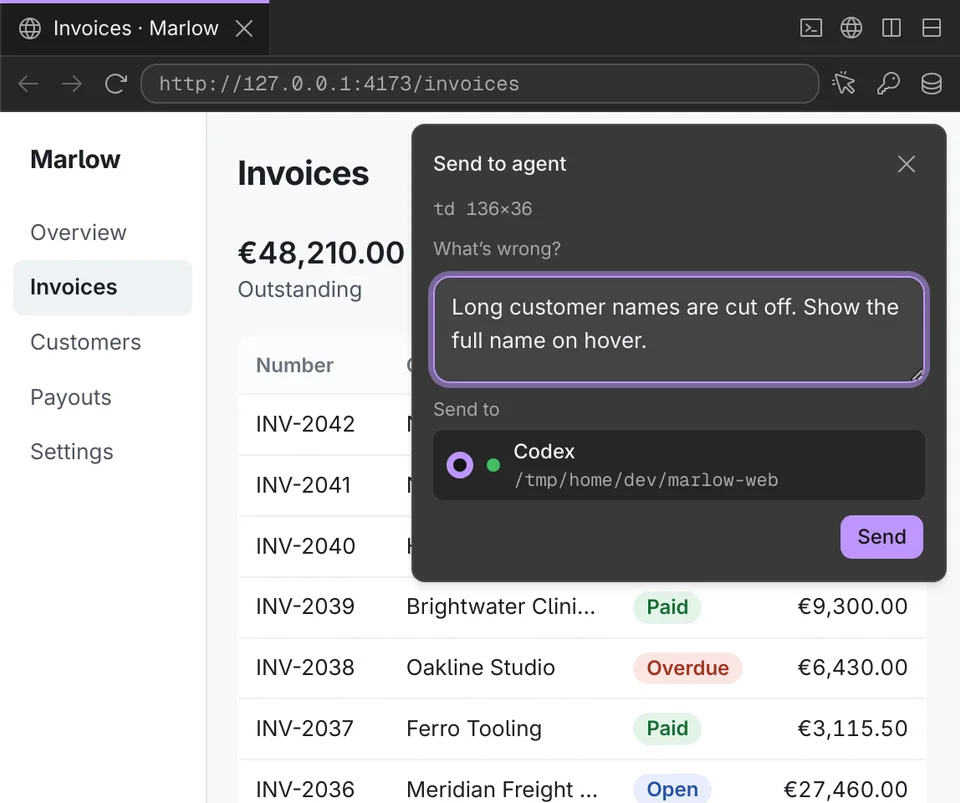Click the Oakline Studio customer cell
The image size is (960, 803).
481,667
